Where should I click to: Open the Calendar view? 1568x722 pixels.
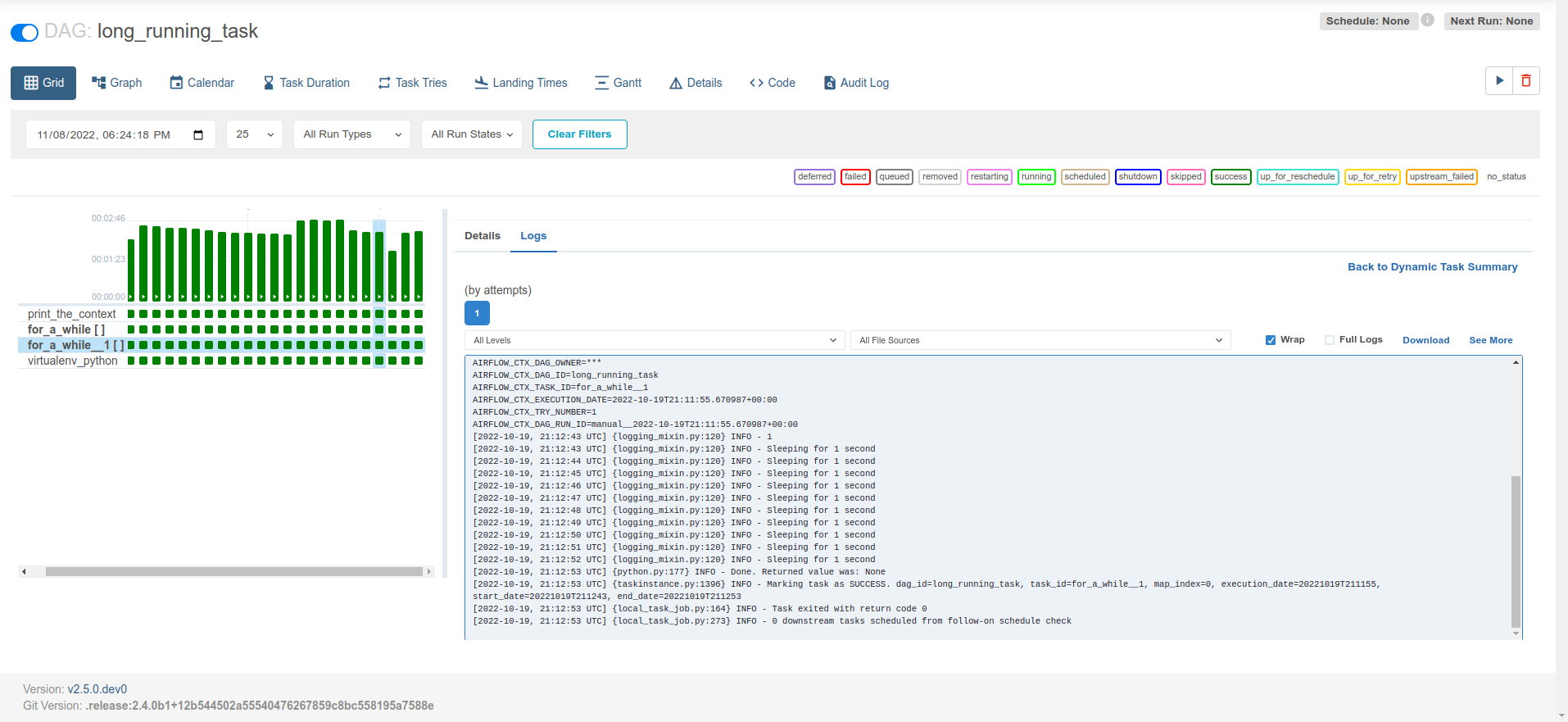pos(202,83)
